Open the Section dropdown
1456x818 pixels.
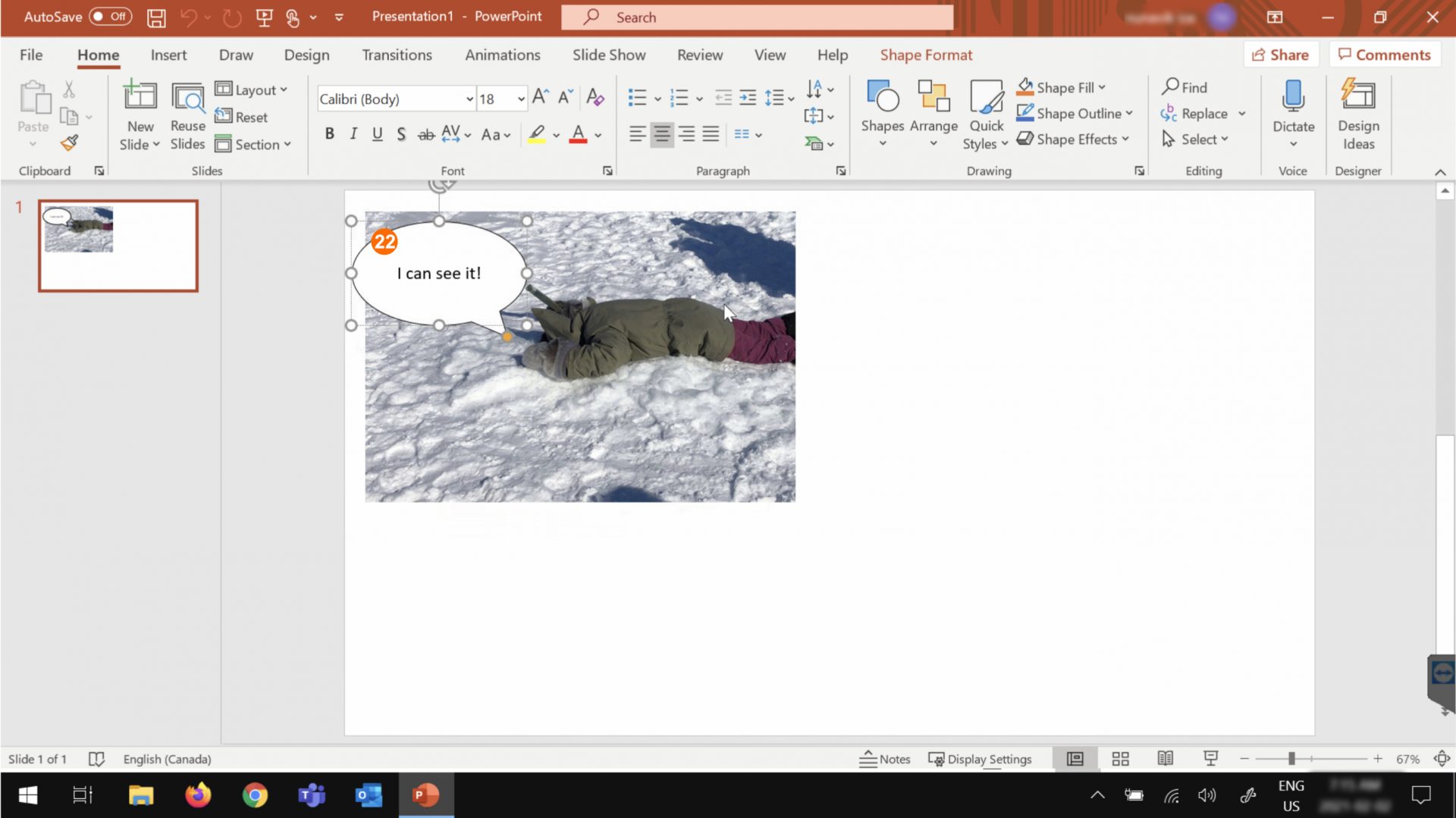click(x=255, y=144)
